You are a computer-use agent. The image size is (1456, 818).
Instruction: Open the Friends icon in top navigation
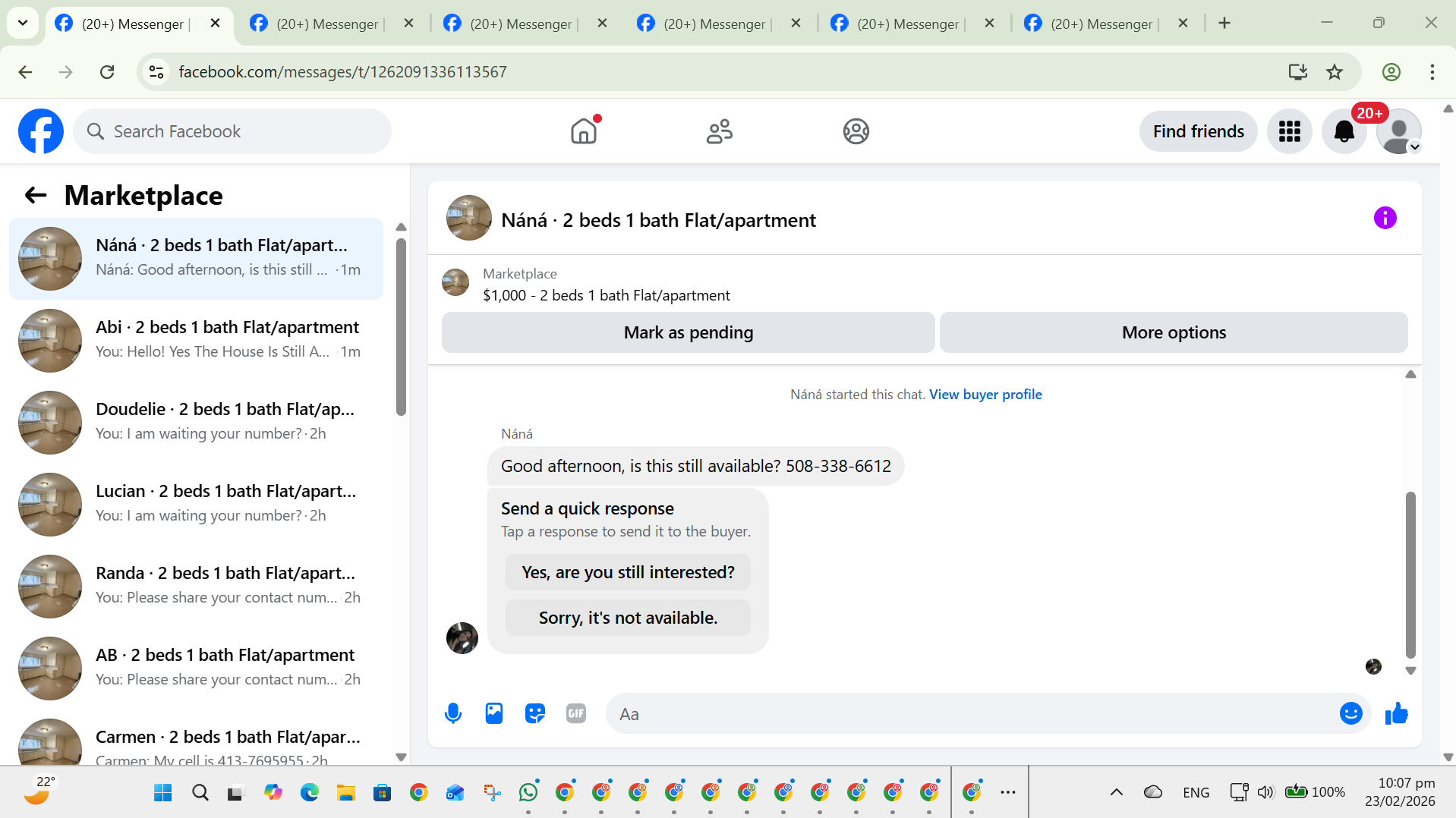click(x=719, y=131)
